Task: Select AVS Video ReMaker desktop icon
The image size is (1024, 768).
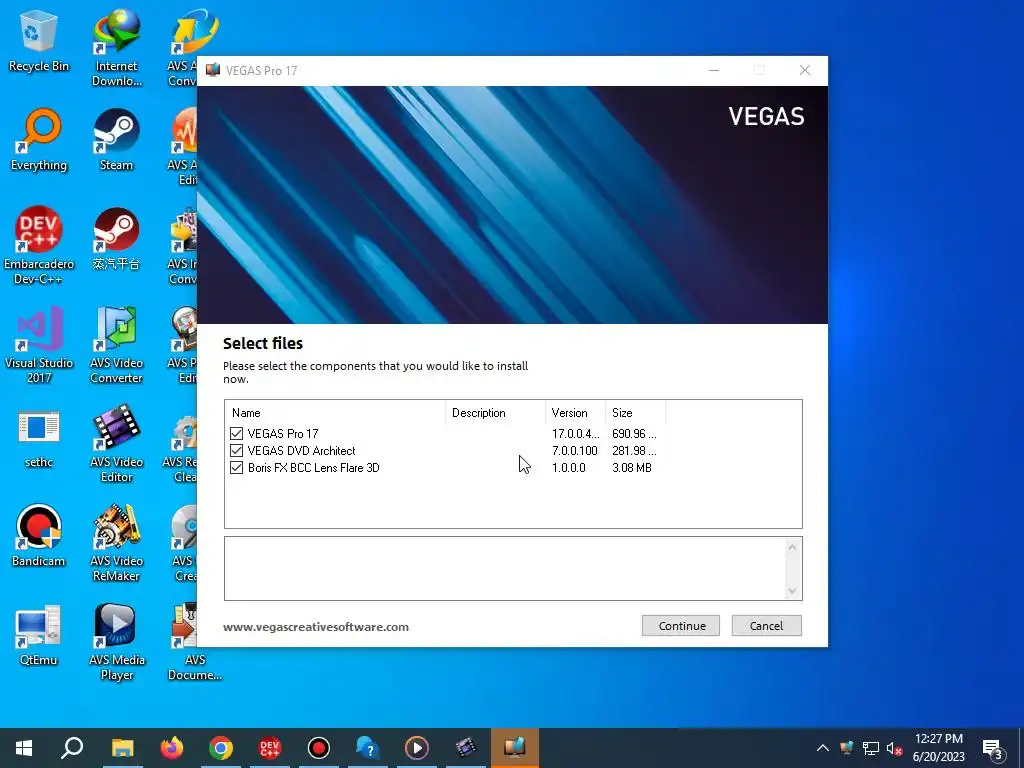Action: click(x=116, y=543)
